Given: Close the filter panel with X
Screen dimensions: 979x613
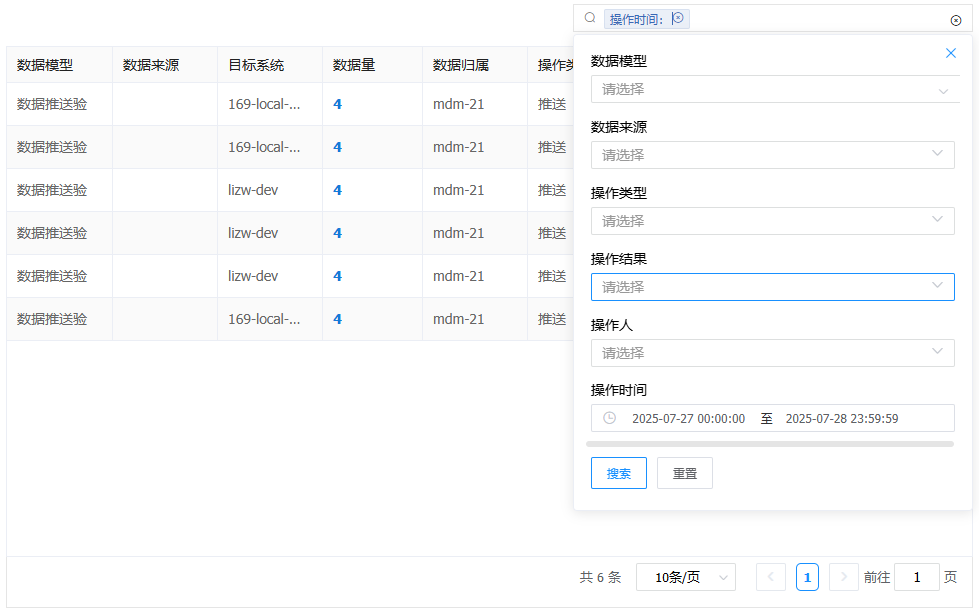Looking at the screenshot, I should point(951,53).
